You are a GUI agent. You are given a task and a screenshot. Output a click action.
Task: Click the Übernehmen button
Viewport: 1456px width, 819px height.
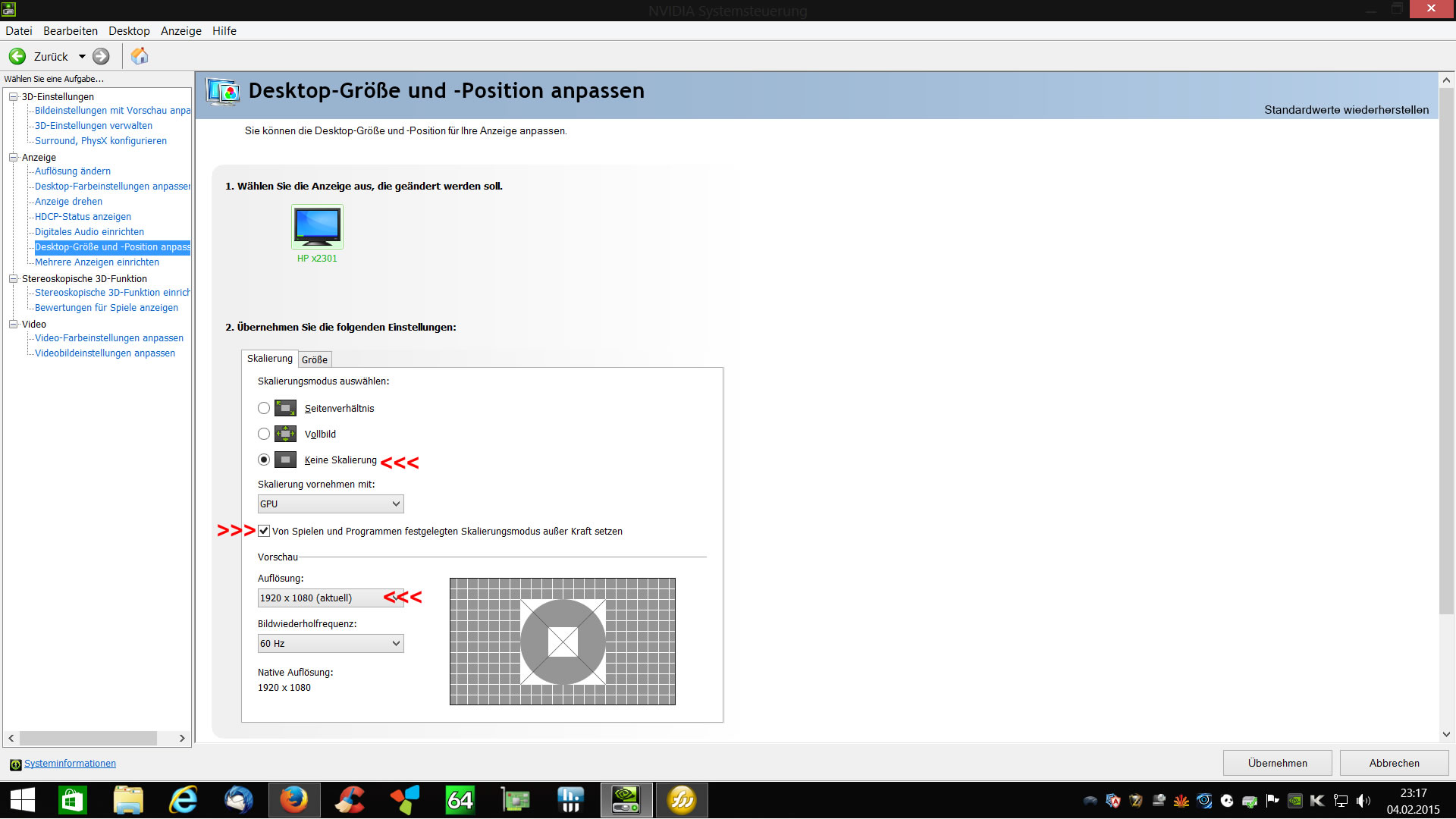[1277, 763]
